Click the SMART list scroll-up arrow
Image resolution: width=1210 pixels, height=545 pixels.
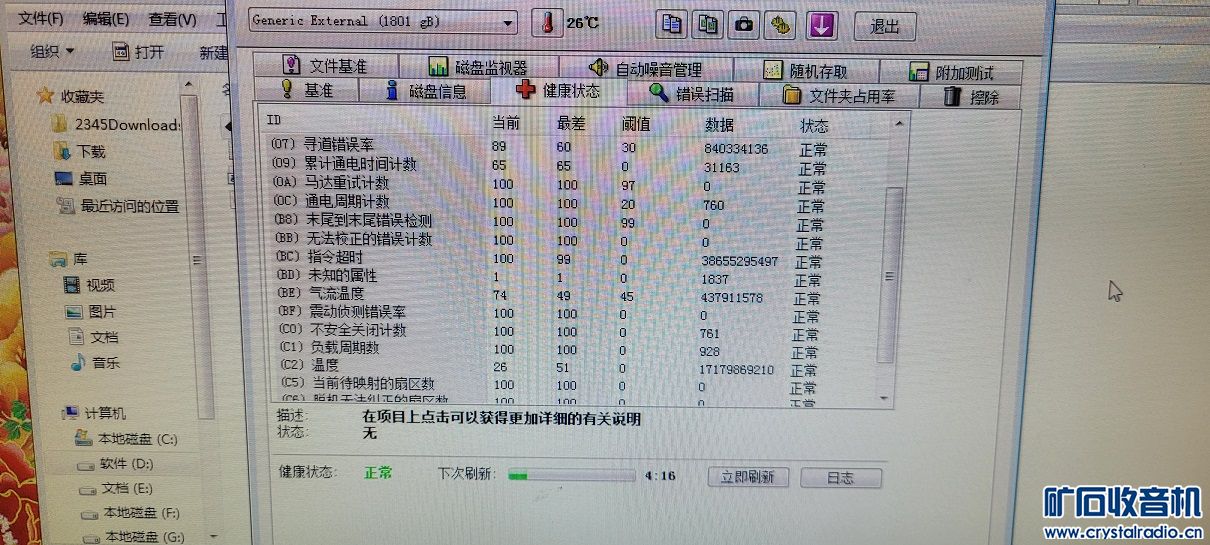[899, 123]
